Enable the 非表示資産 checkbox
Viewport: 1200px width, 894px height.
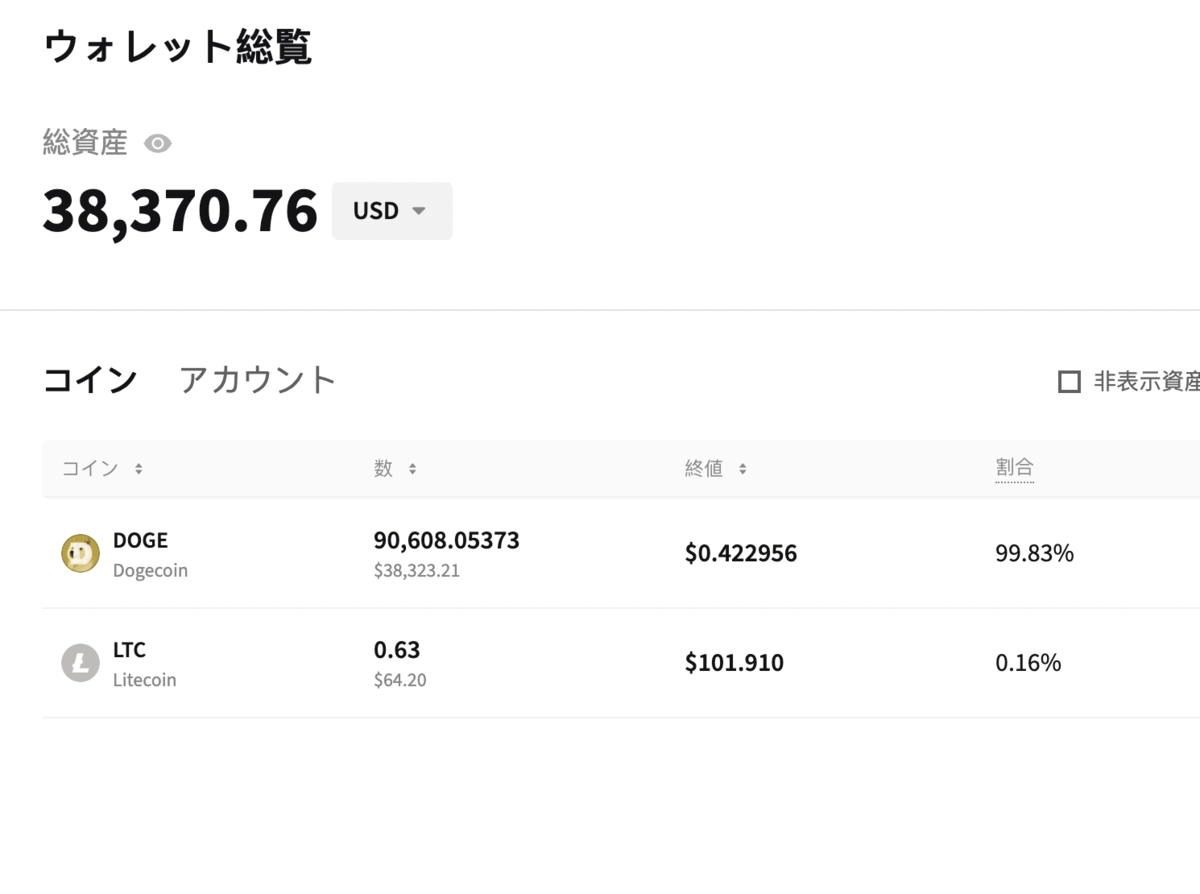click(1069, 382)
